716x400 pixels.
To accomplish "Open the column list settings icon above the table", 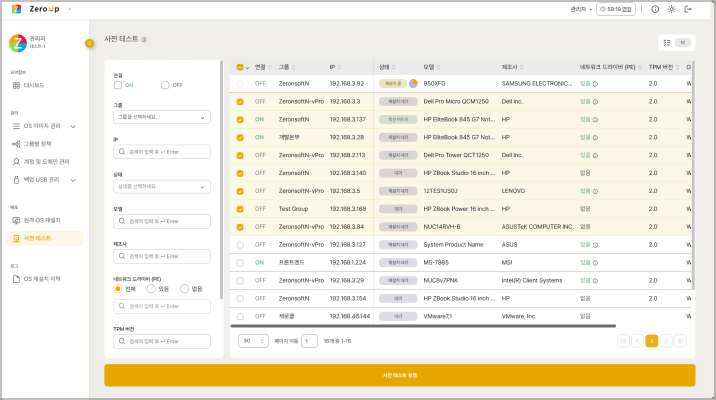I will click(667, 43).
